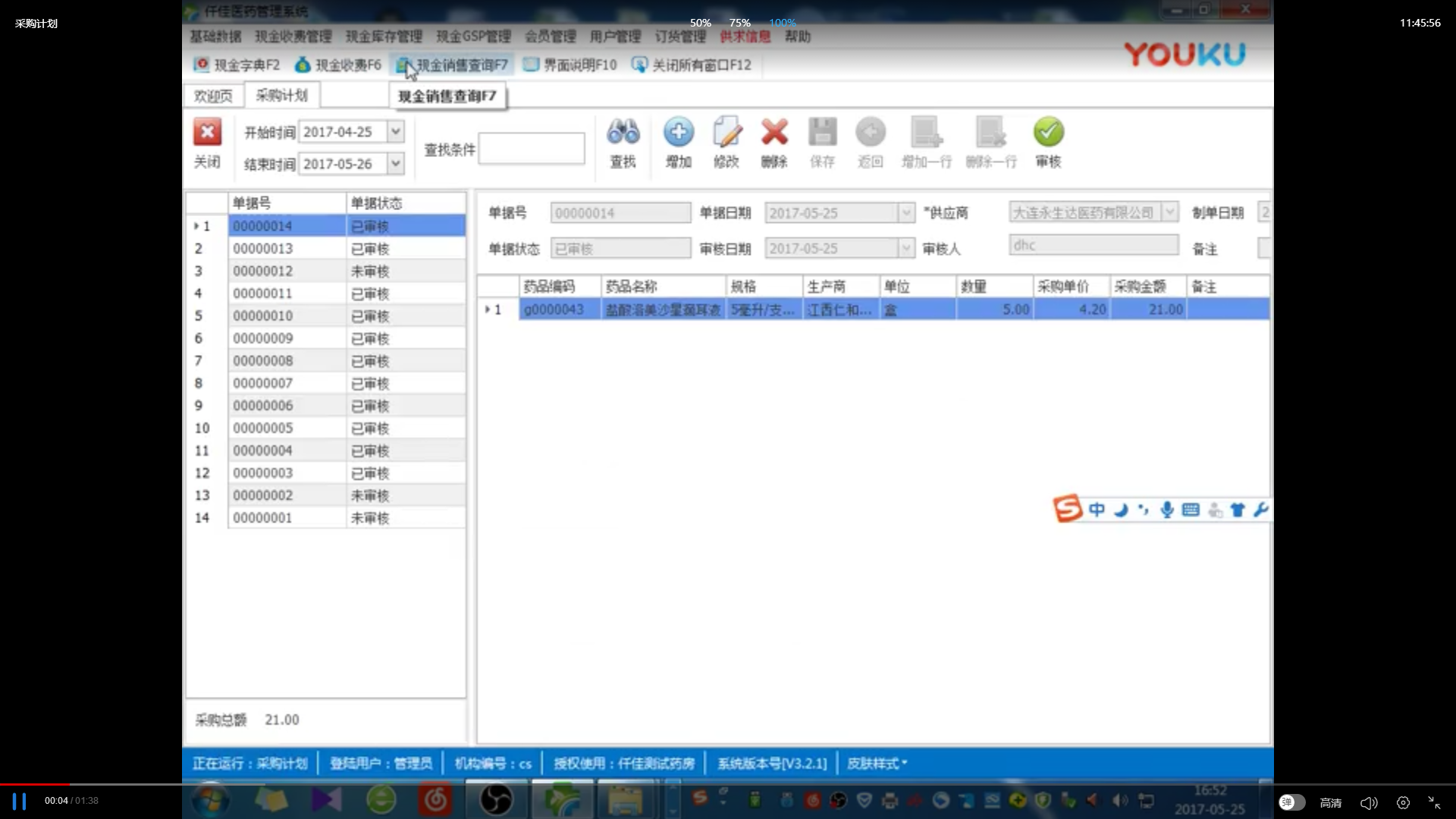Open the video player settings gear

point(1403,802)
